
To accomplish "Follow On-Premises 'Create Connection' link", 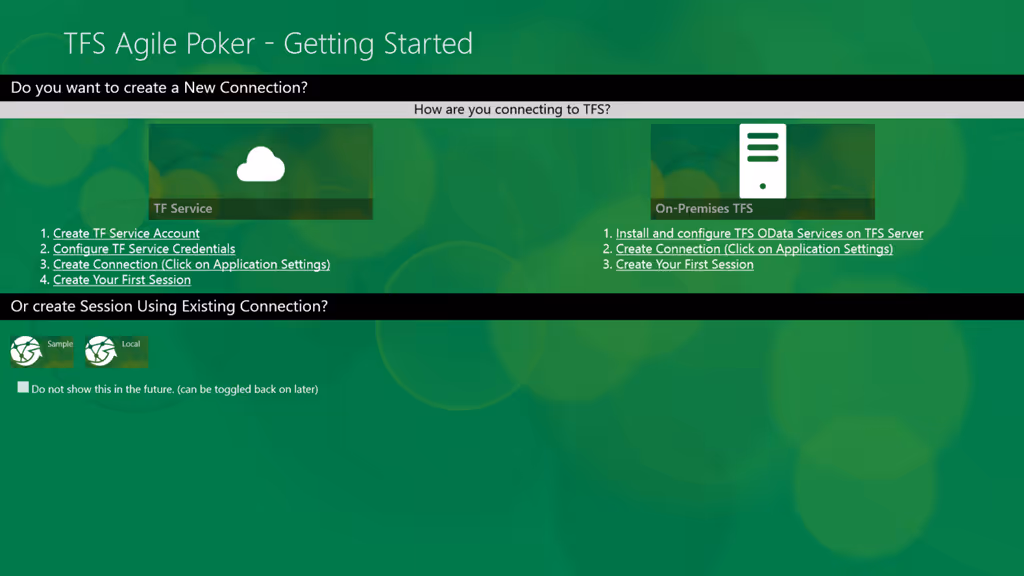I will pyautogui.click(x=754, y=249).
